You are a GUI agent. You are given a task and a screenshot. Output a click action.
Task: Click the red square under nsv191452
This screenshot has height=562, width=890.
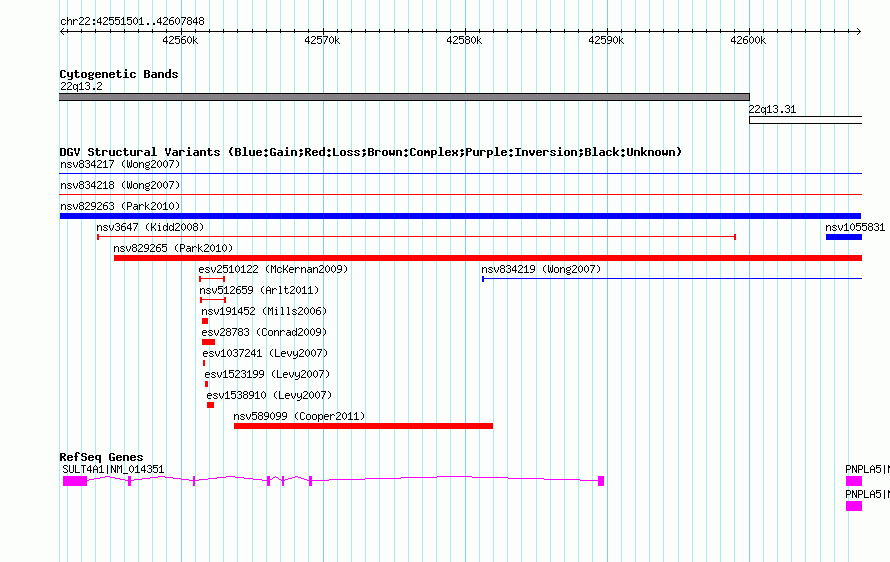(x=205, y=321)
